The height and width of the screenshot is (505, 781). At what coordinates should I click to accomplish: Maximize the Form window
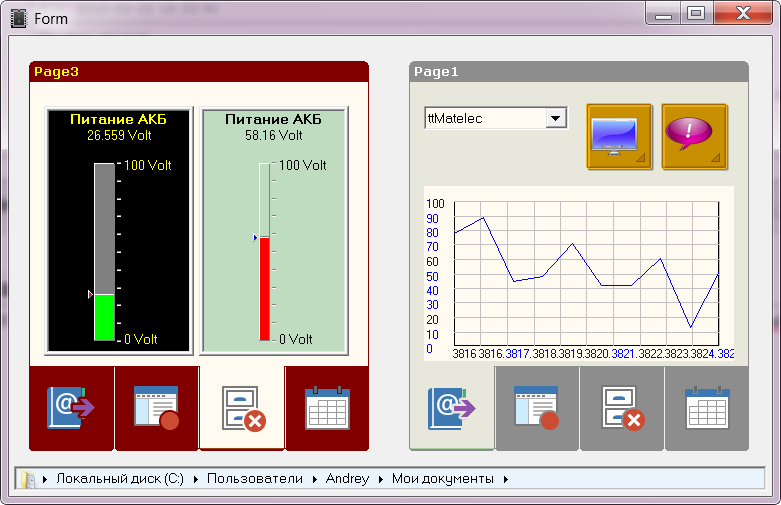696,13
